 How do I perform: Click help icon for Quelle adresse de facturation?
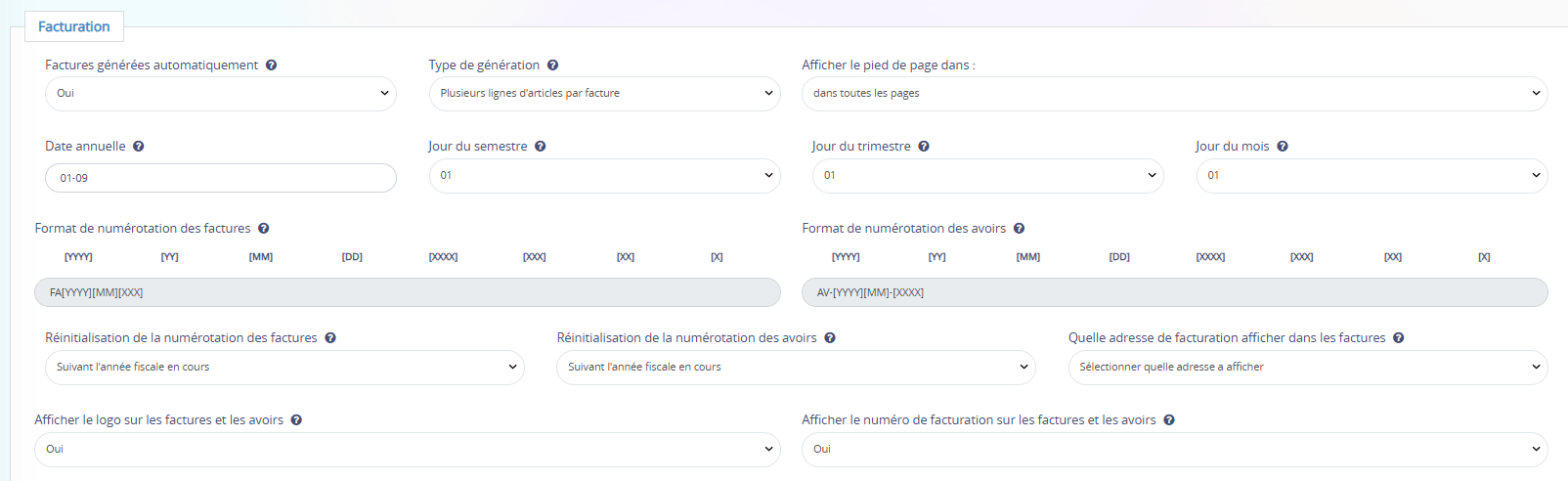click(x=1398, y=338)
